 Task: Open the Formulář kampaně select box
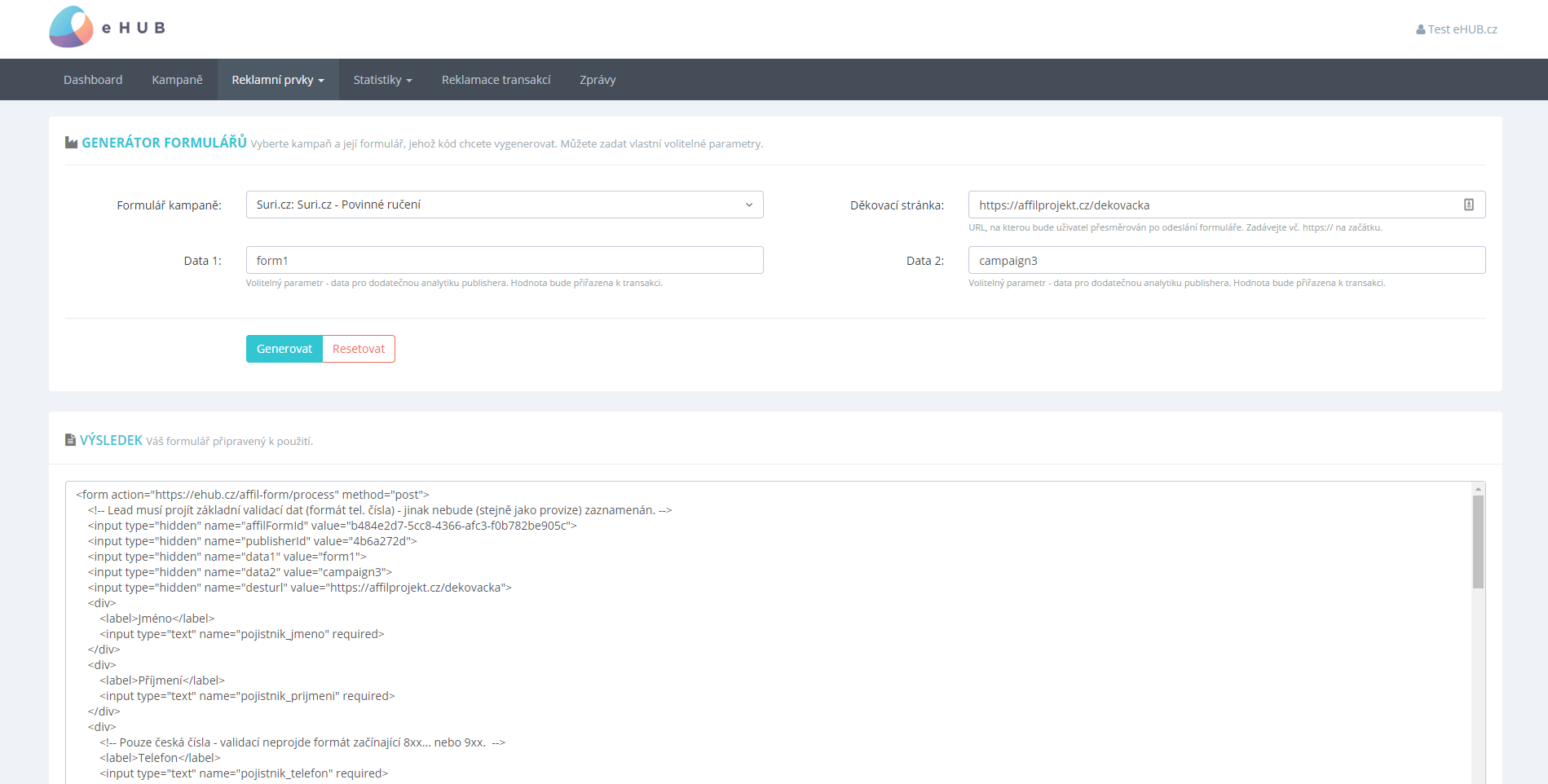tap(505, 205)
